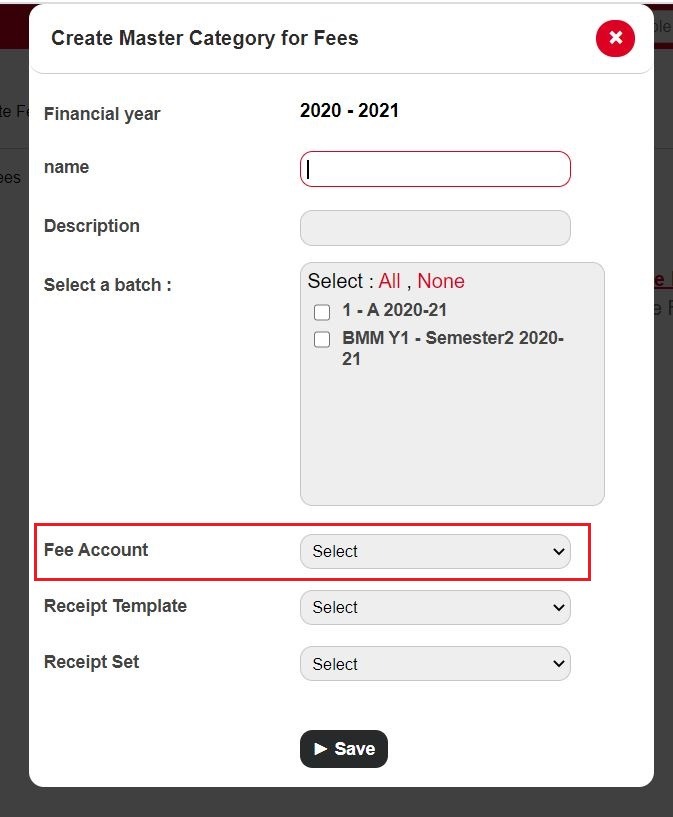Check the 1 - A 2020-21 batch
Screen dimensions: 673x817
point(322,312)
